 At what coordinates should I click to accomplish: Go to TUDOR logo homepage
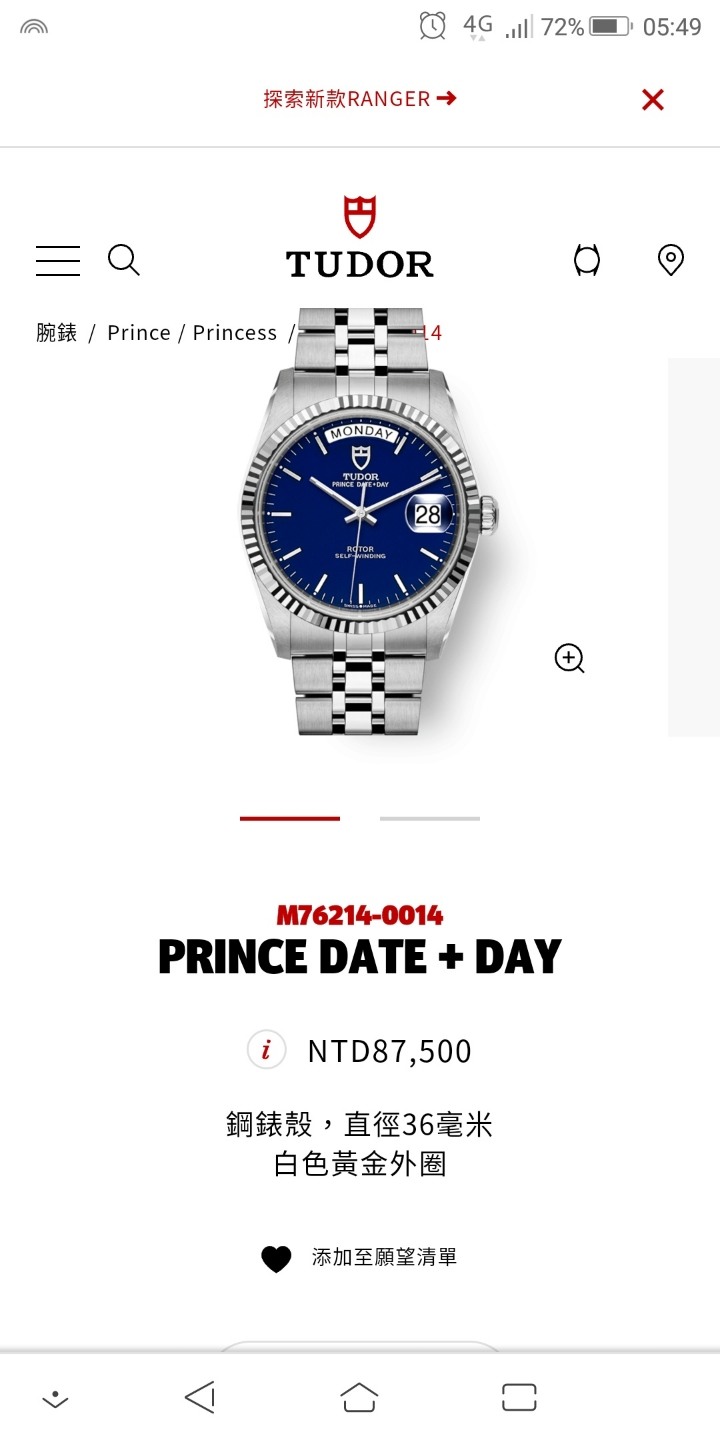click(360, 237)
